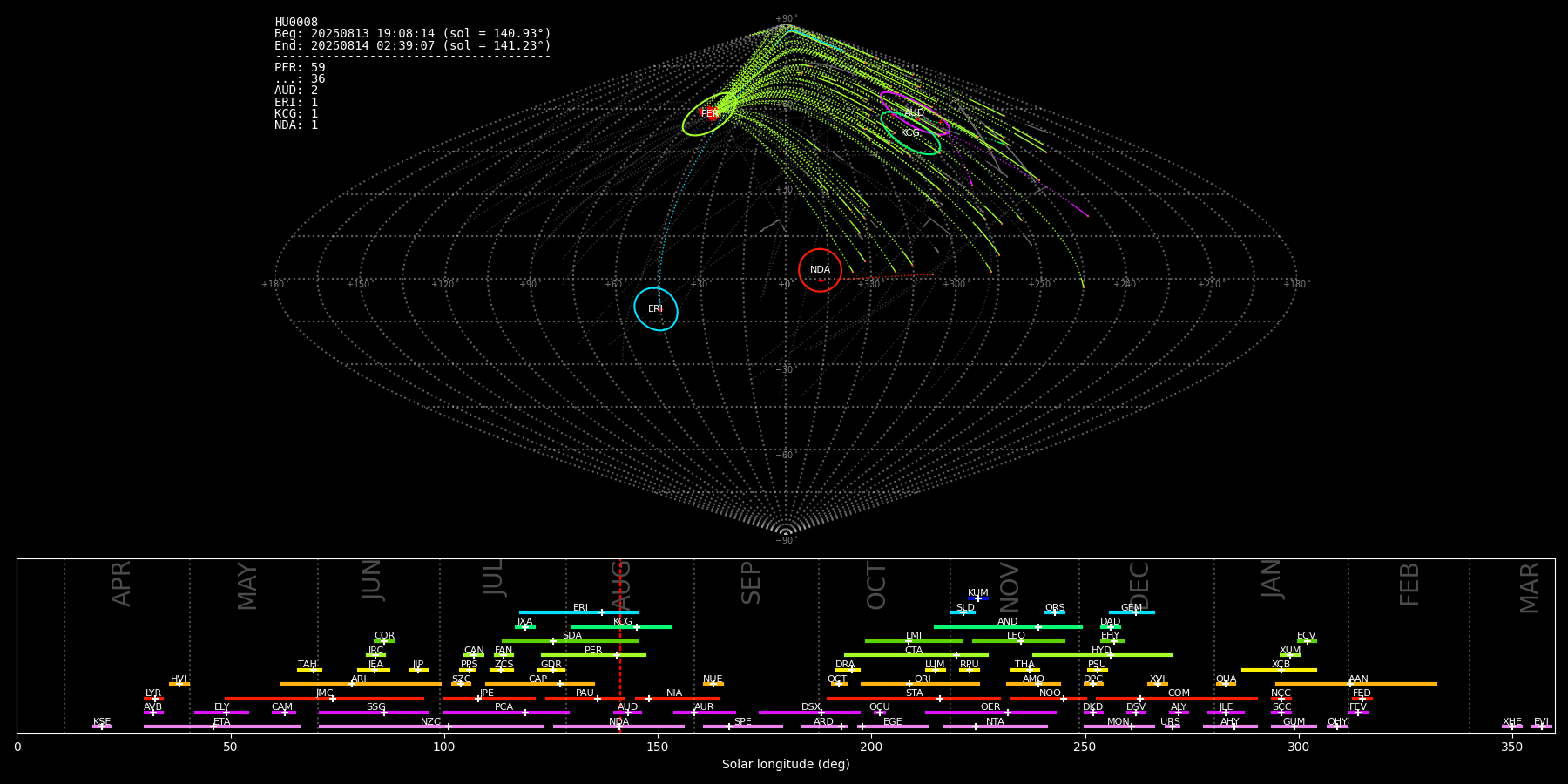Click the orange QUA shower bar
The height and width of the screenshot is (784, 1568).
point(1226,684)
